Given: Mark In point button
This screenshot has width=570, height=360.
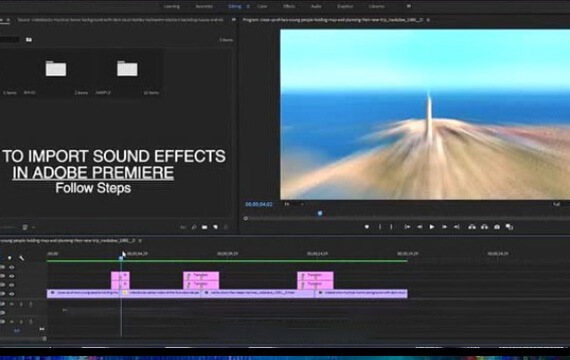Looking at the screenshot, I should click(x=380, y=227).
